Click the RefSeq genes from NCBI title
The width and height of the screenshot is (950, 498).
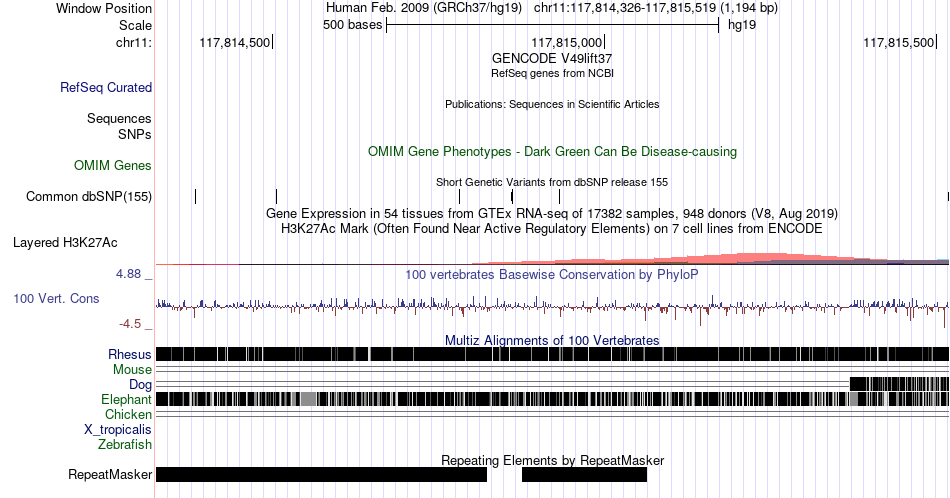[552, 73]
